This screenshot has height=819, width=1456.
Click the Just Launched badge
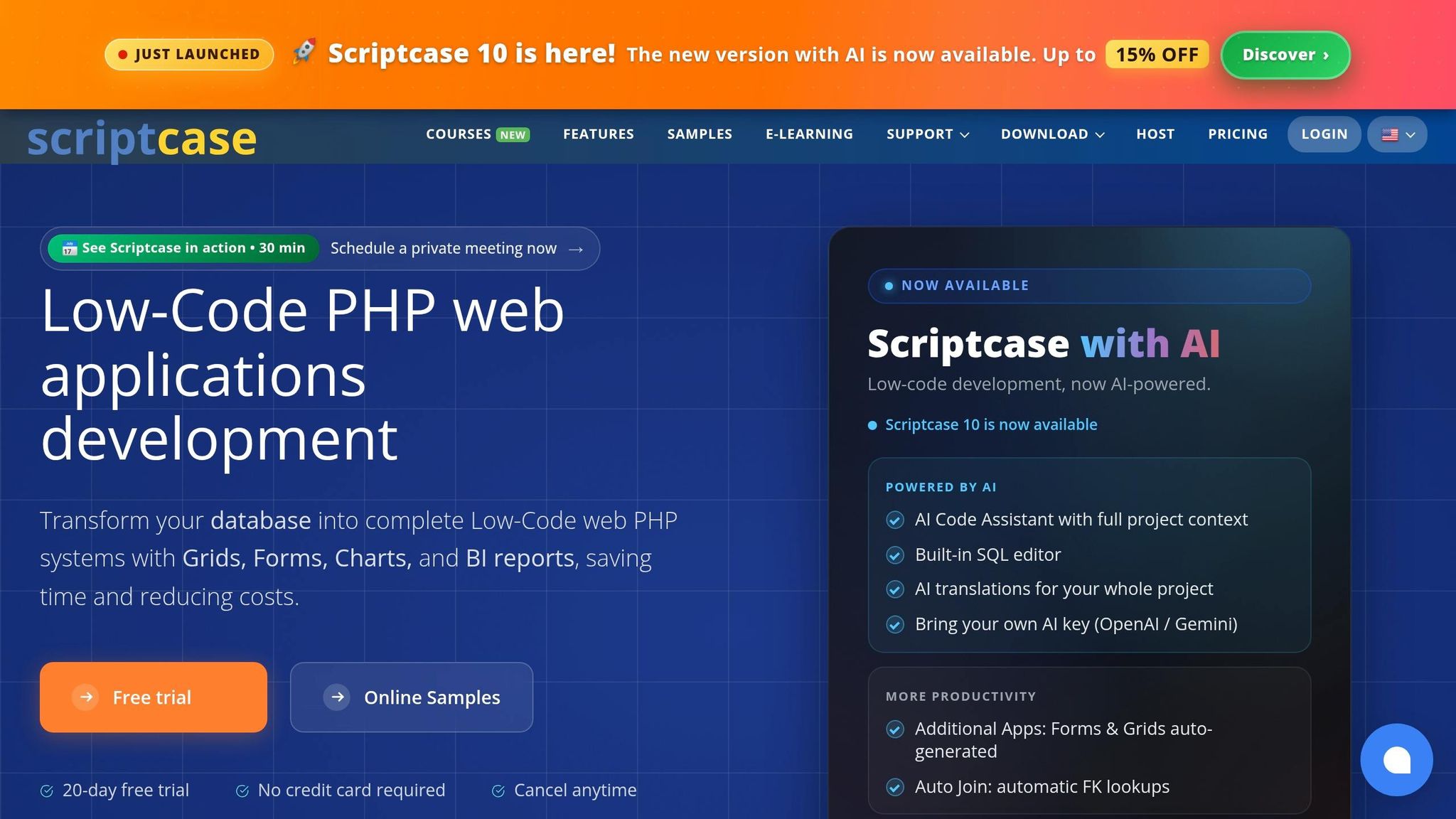pyautogui.click(x=189, y=55)
